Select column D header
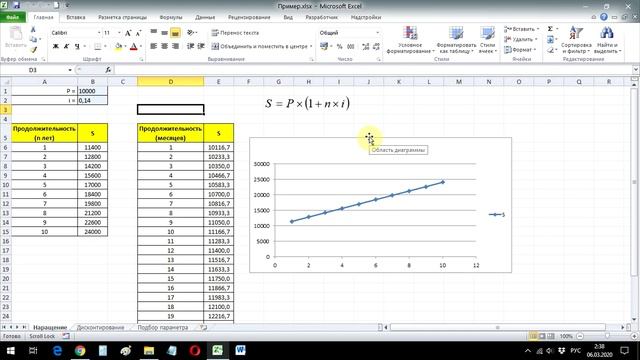The height and width of the screenshot is (360, 640). coord(171,82)
